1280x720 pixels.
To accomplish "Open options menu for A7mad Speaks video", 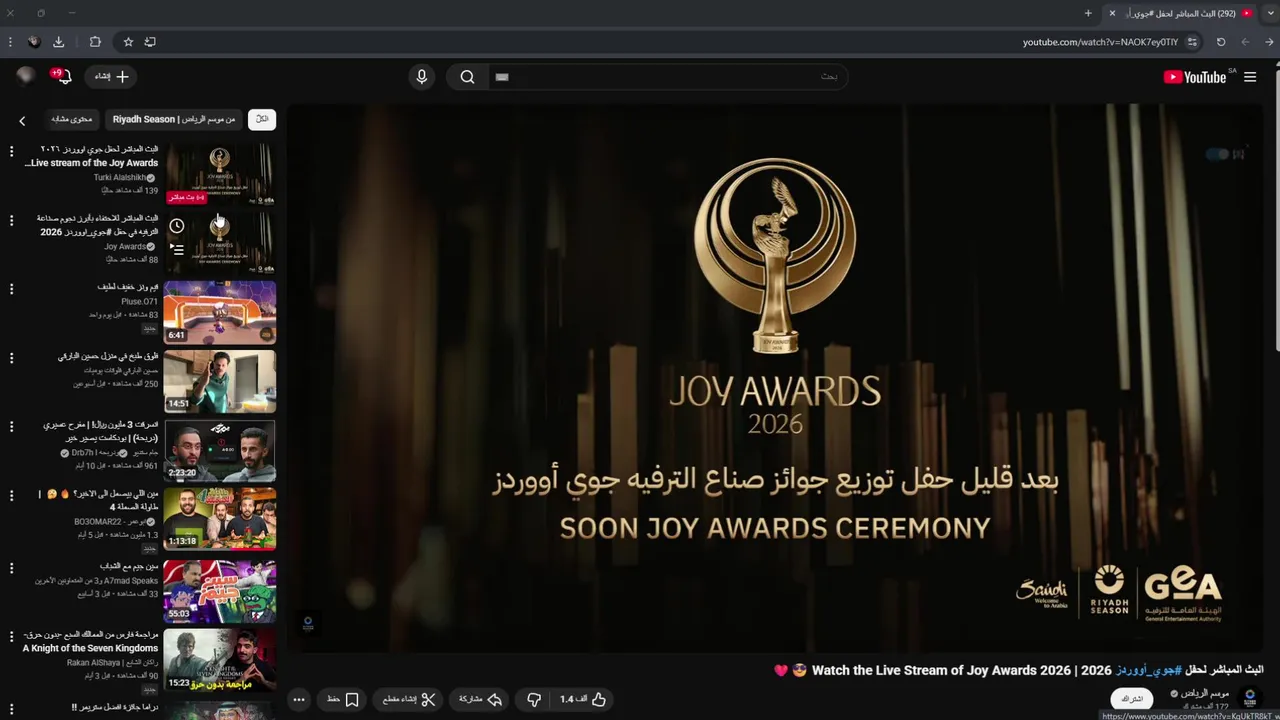I will (12, 568).
